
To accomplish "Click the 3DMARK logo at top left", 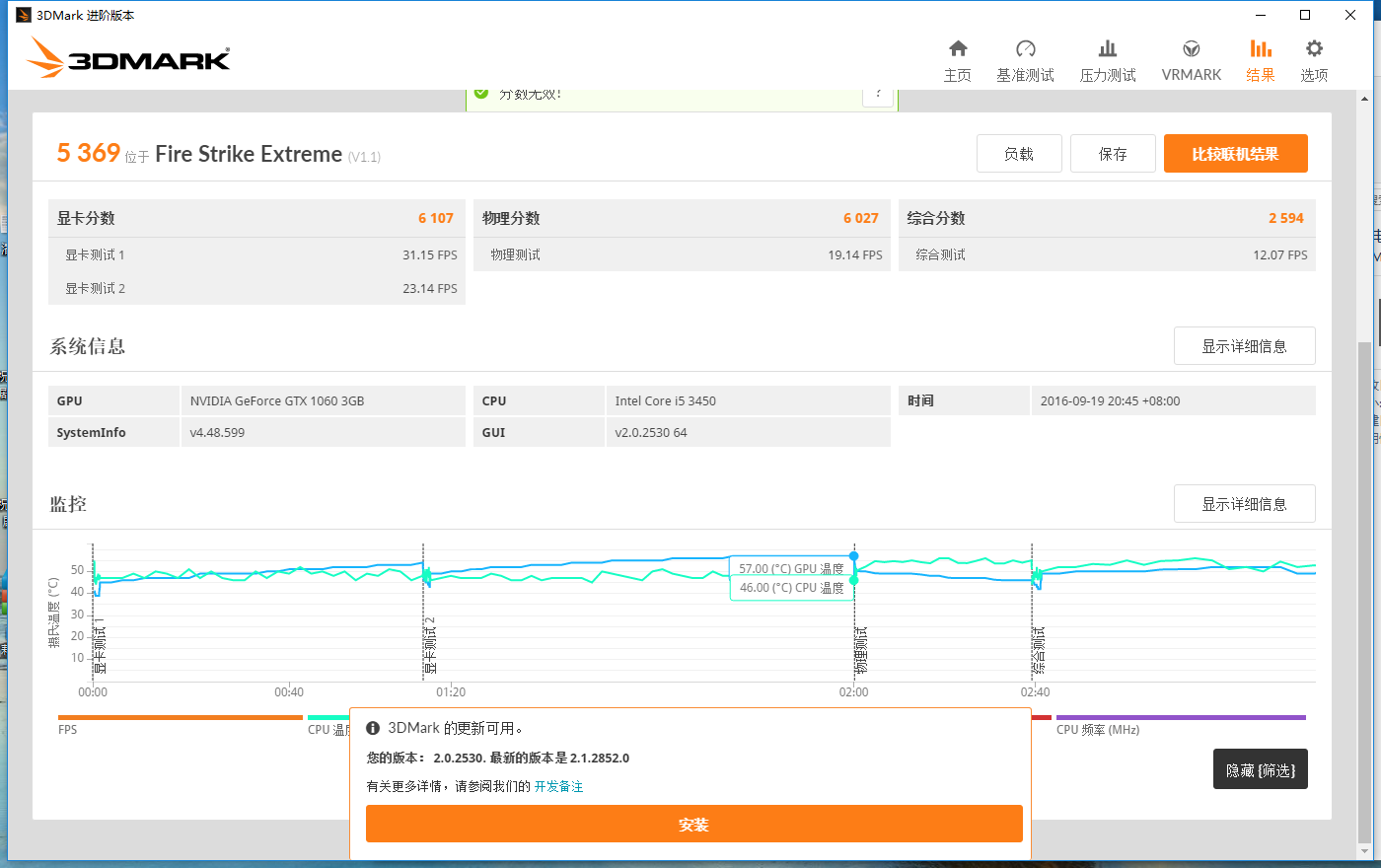I will point(128,56).
